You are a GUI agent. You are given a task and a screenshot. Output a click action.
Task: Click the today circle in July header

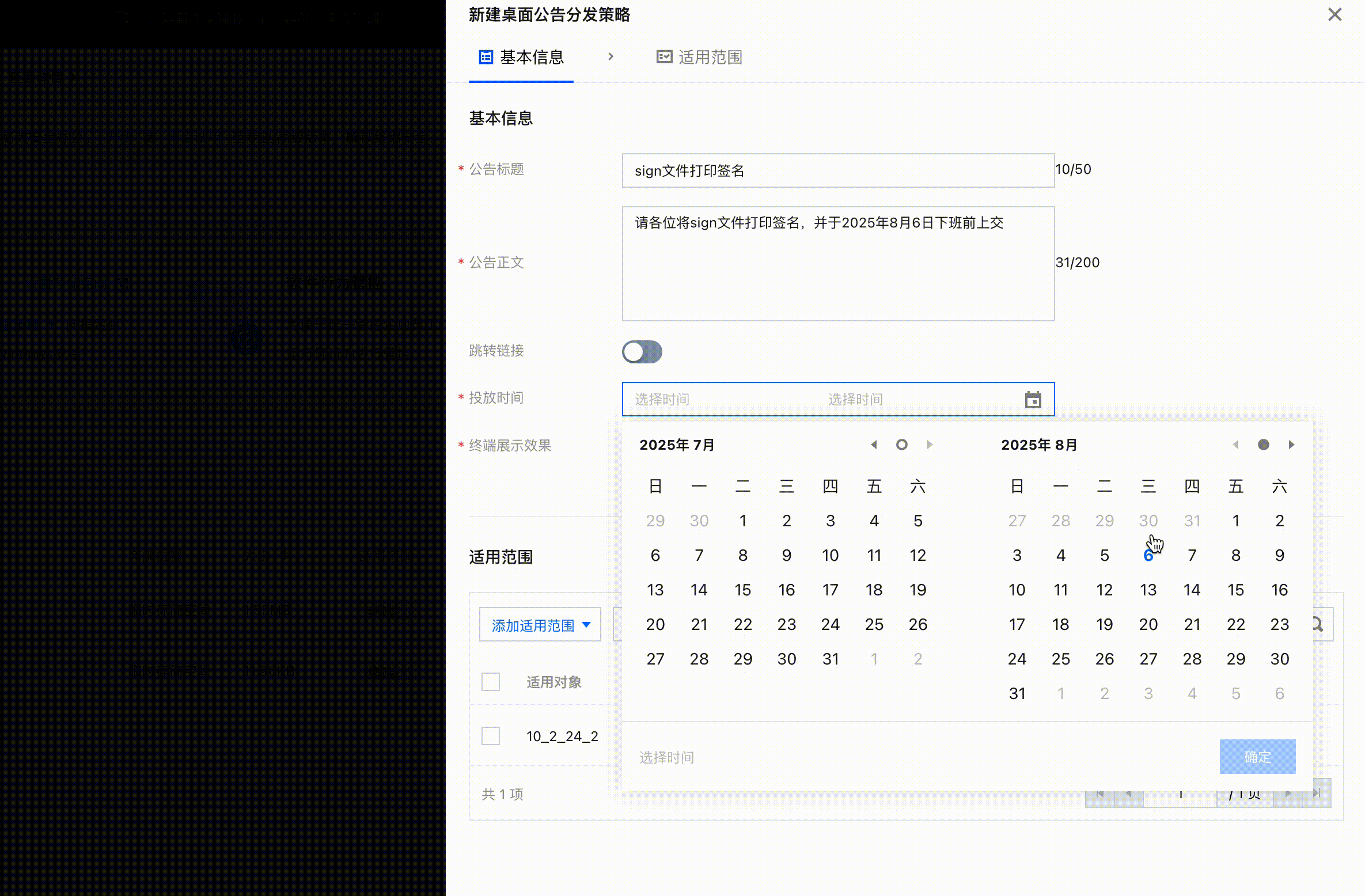tap(902, 445)
